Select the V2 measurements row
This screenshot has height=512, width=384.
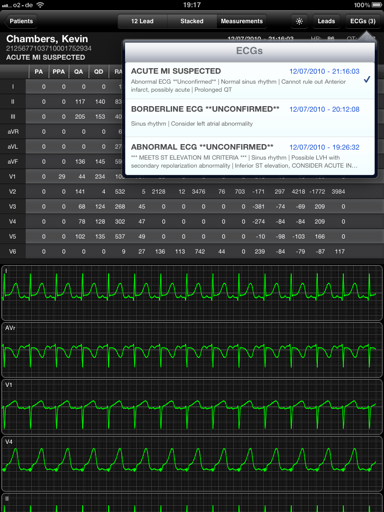click(x=192, y=192)
